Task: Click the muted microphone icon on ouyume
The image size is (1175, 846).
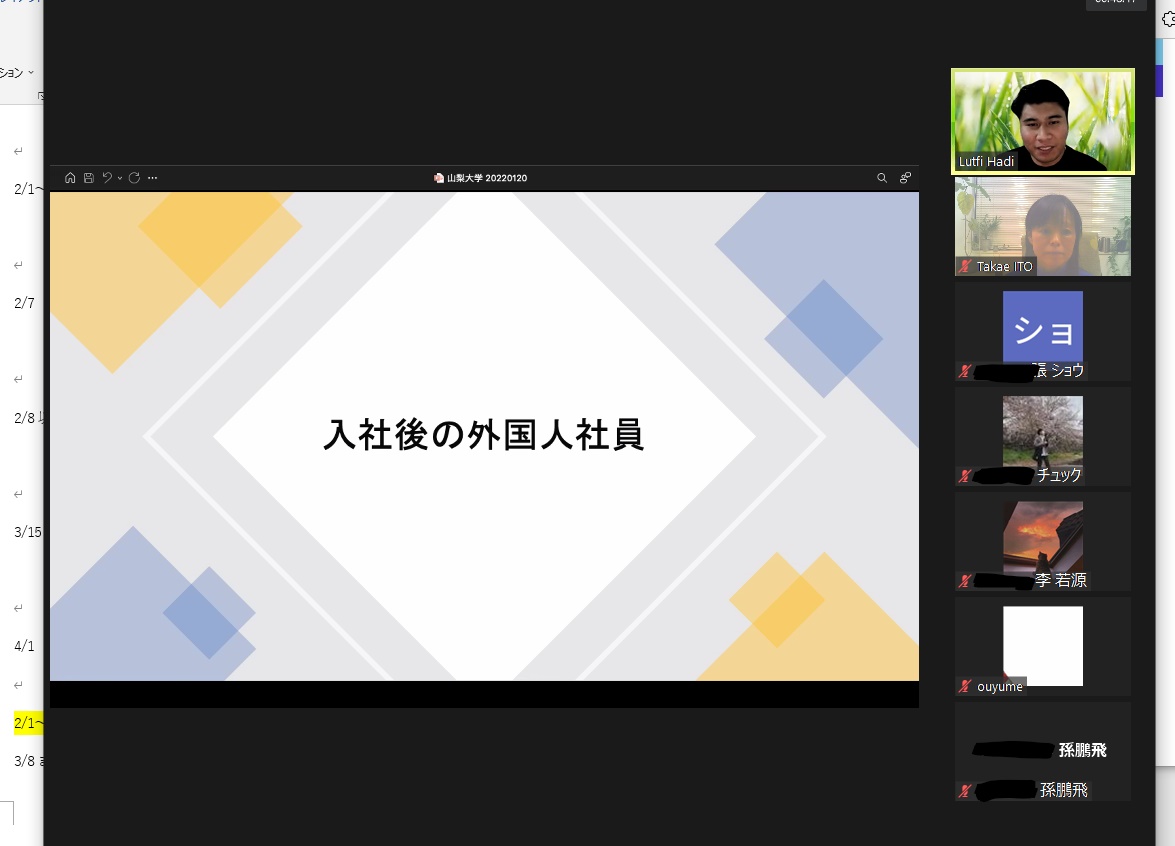Action: (965, 686)
